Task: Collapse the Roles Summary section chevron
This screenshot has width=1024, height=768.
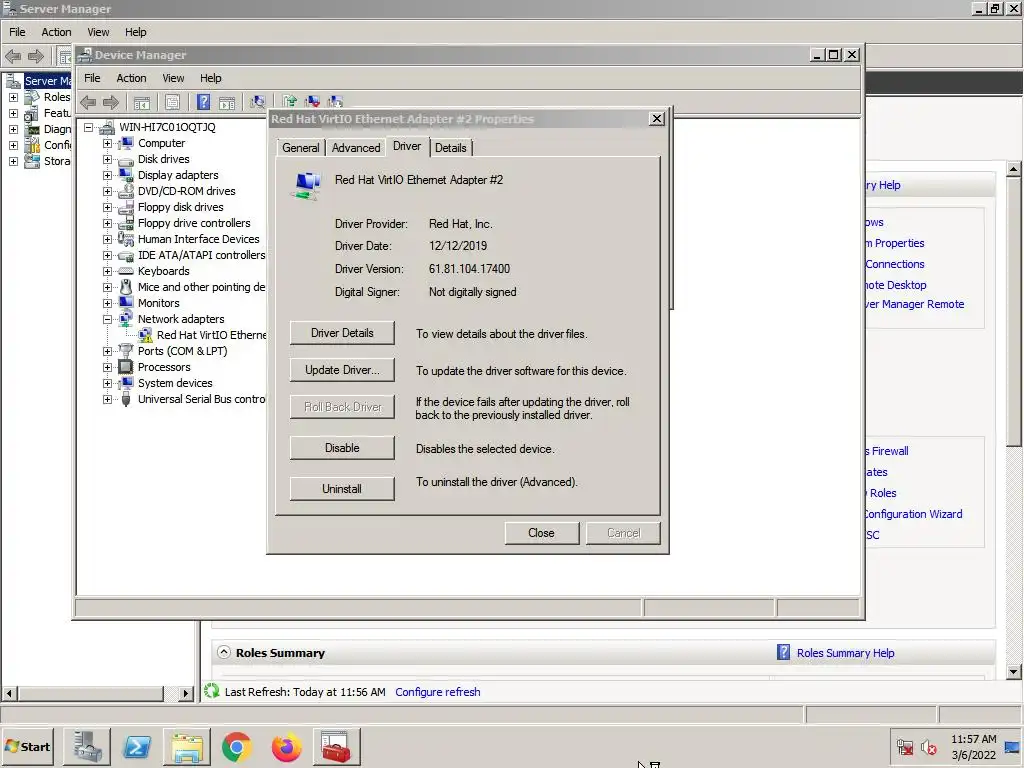Action: click(x=224, y=652)
